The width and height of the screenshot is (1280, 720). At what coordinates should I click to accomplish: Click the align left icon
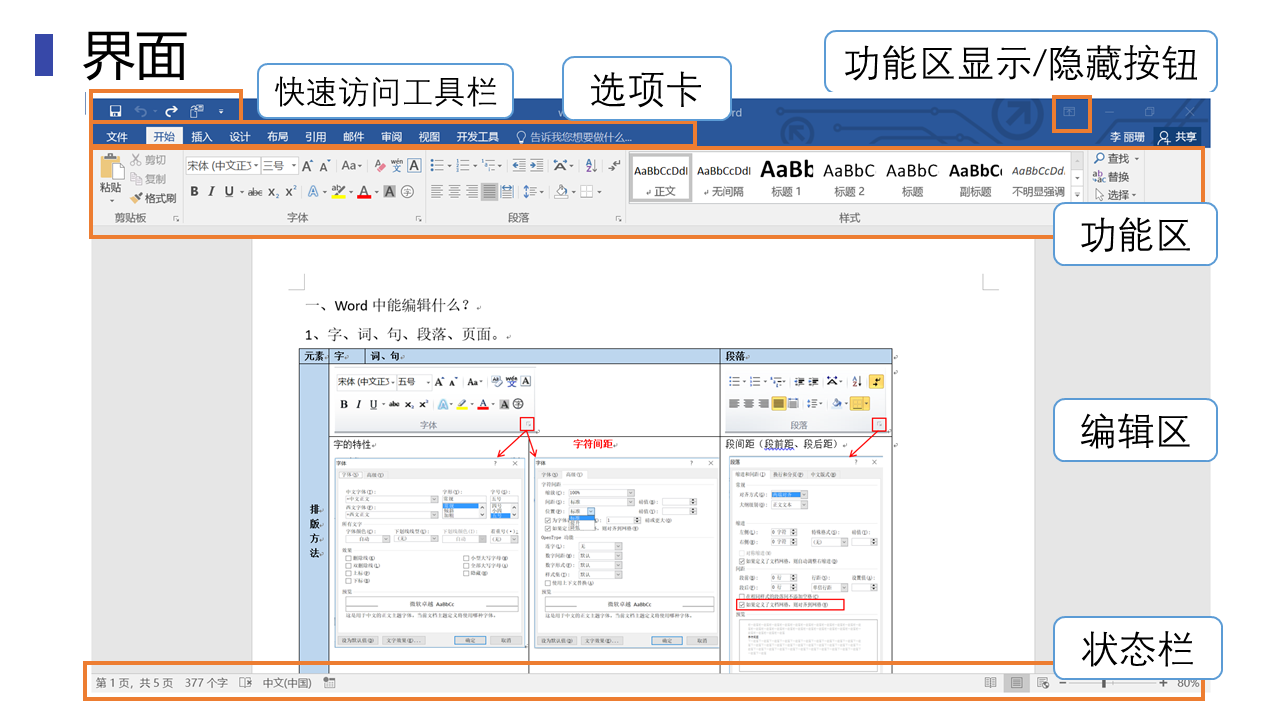coord(437,192)
